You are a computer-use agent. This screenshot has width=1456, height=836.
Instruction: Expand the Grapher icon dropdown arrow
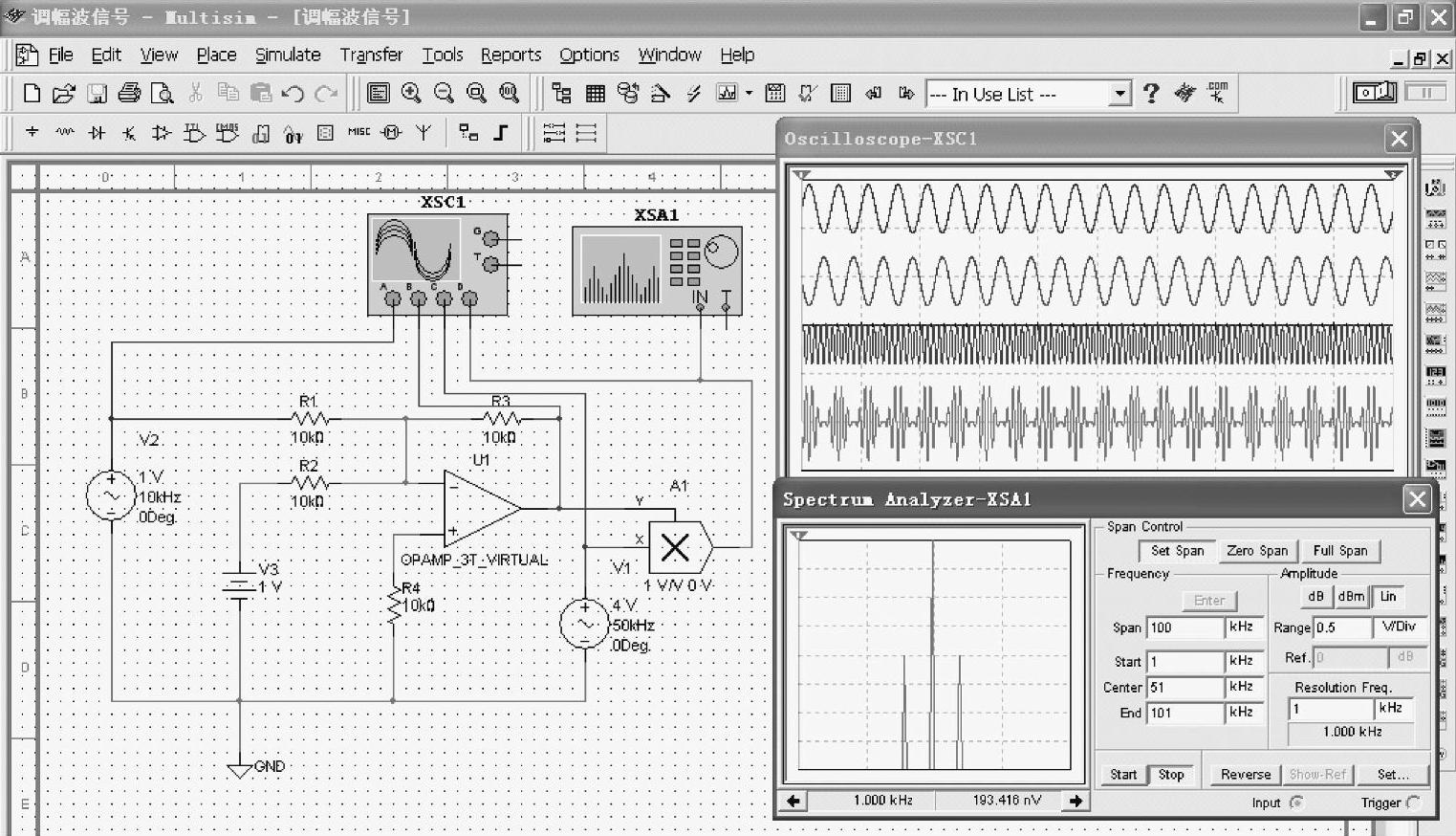749,93
